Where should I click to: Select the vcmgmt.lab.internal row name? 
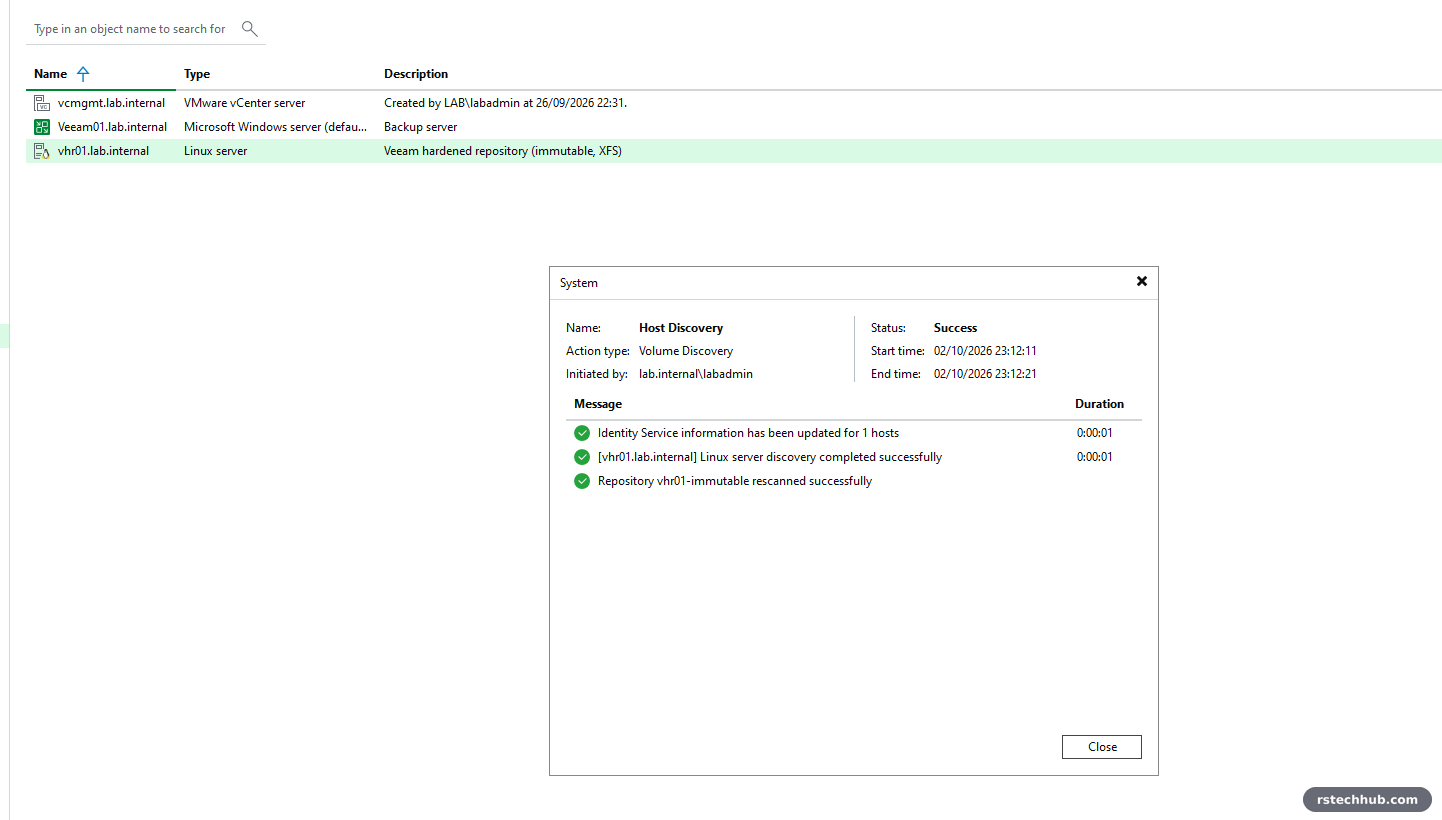coord(111,103)
